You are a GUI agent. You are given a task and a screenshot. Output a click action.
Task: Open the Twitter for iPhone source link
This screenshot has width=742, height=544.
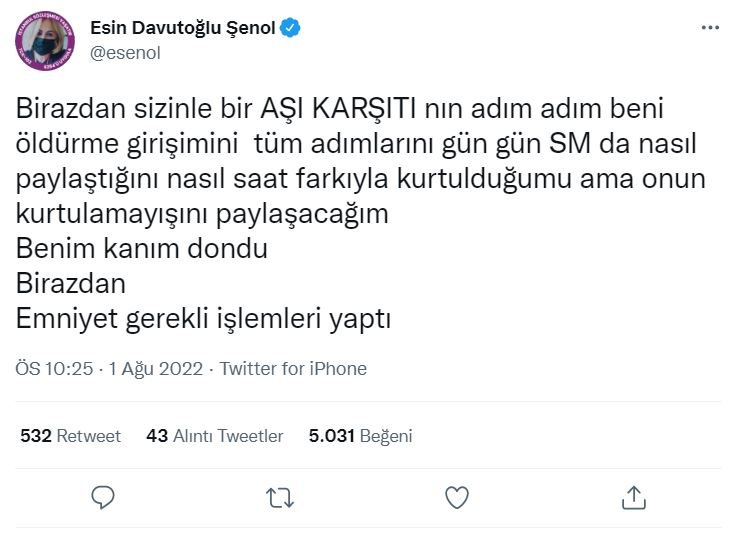[293, 369]
